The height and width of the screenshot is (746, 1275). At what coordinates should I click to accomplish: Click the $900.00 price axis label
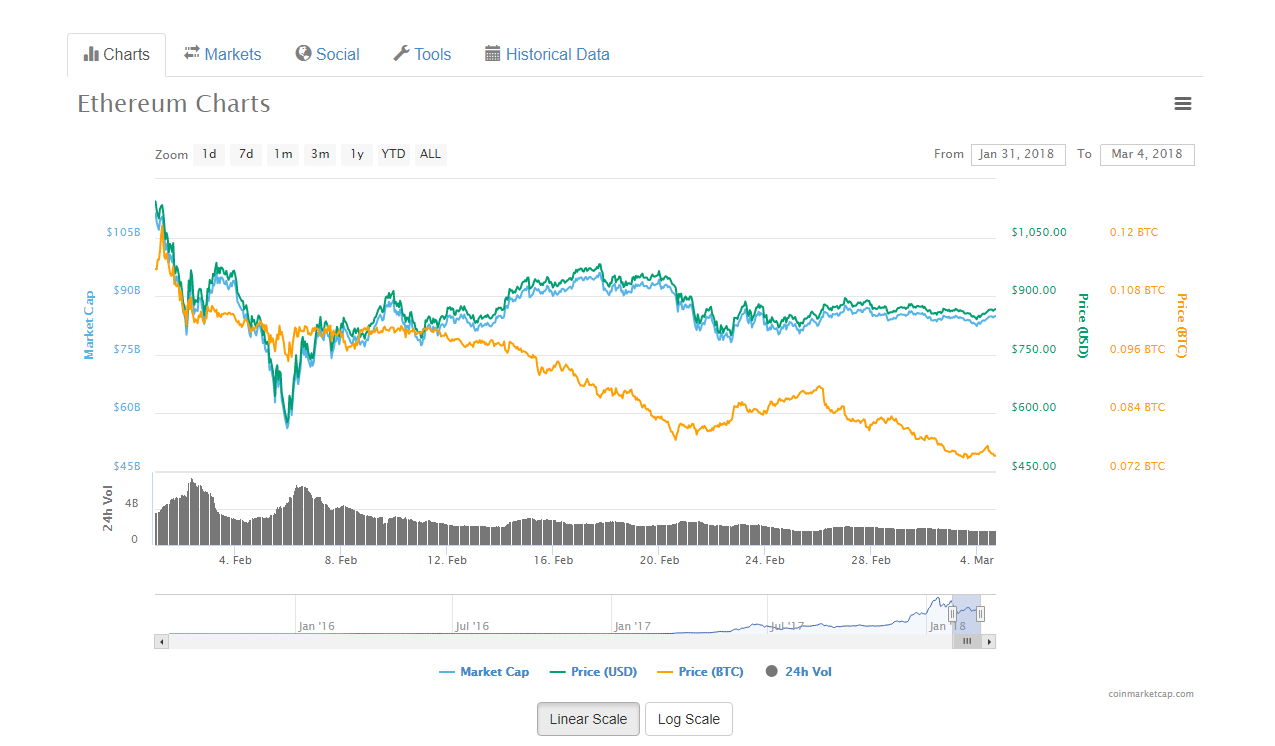click(1033, 290)
